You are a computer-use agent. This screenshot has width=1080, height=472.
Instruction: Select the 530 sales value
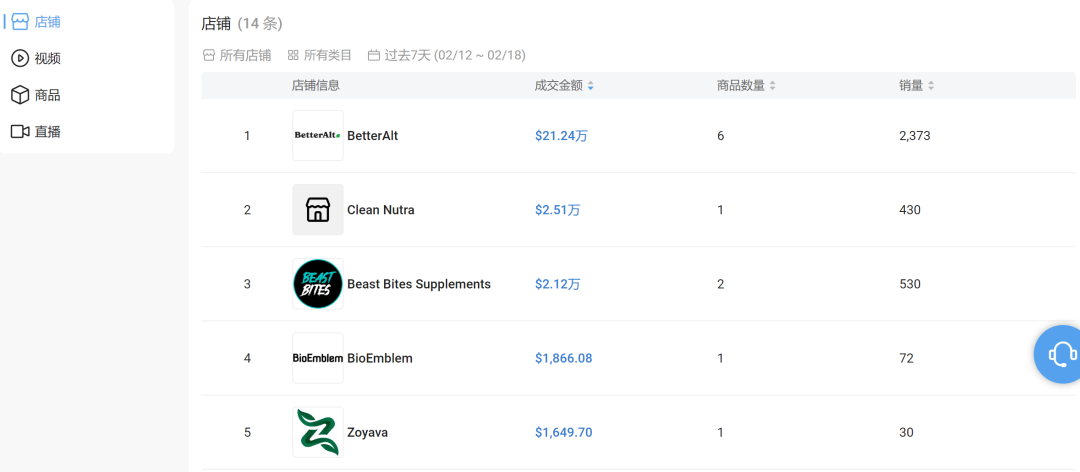910,284
